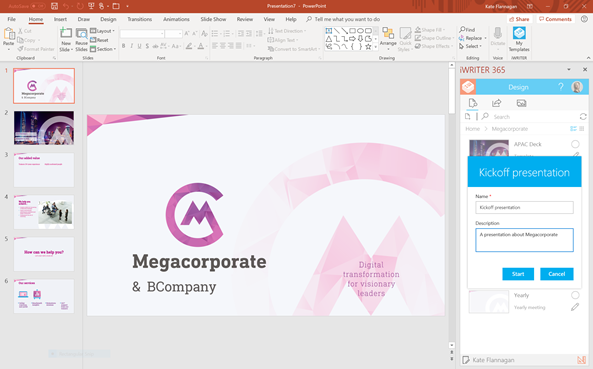Select the APAC Deck radio button
Image resolution: width=593 pixels, height=369 pixels.
(x=575, y=144)
